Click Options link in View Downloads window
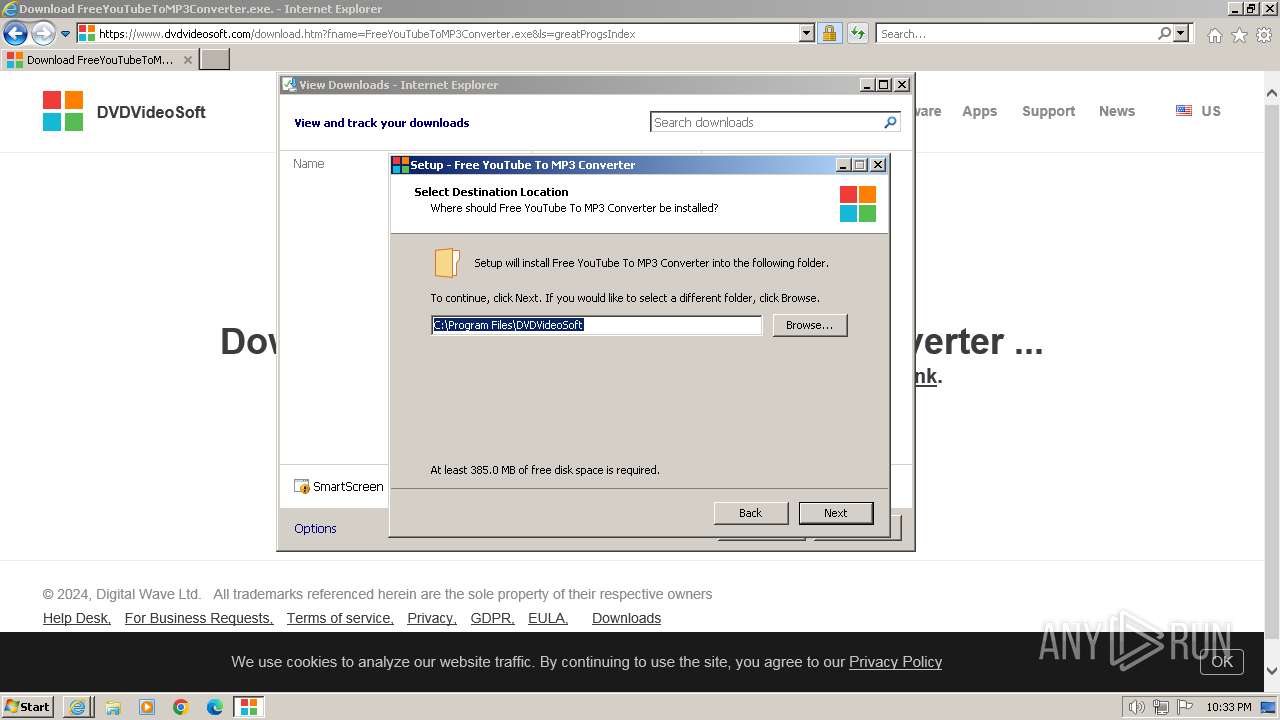This screenshot has height=720, width=1280. tap(315, 528)
